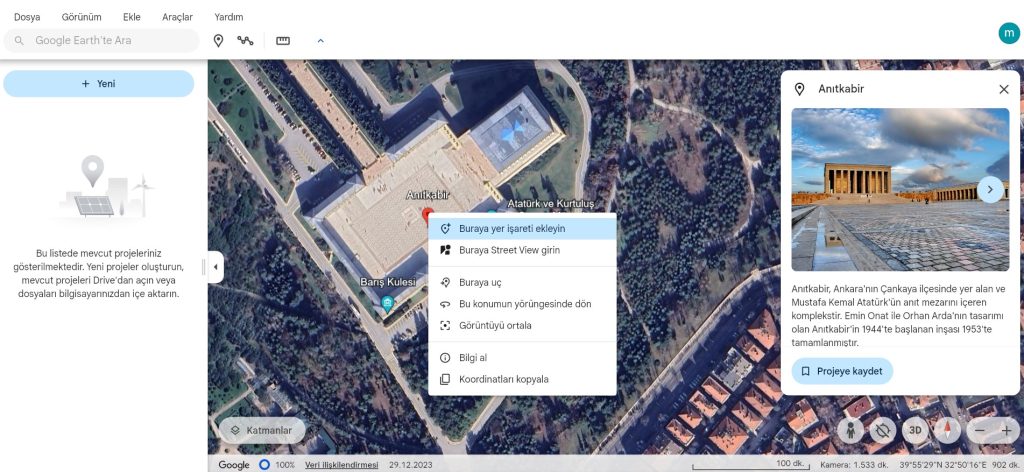Click the 100 dk. scale bar
The height and width of the screenshot is (472, 1024).
(750, 464)
